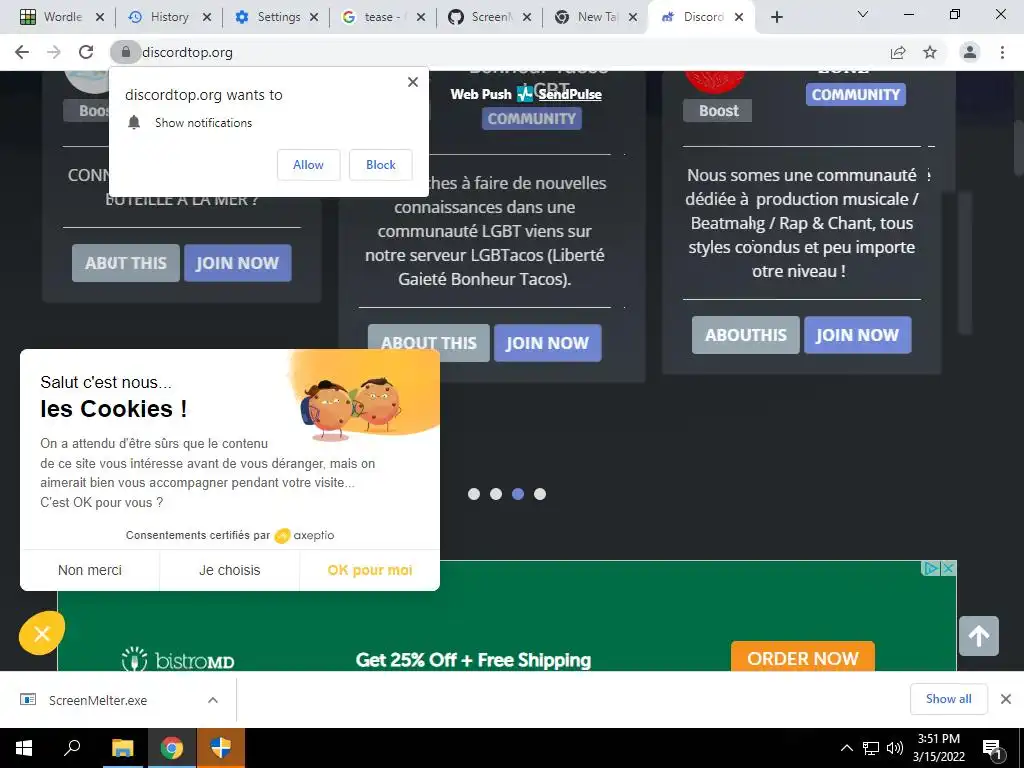Close the History tab
Screen dimensions: 1024x768
pyautogui.click(x=207, y=17)
